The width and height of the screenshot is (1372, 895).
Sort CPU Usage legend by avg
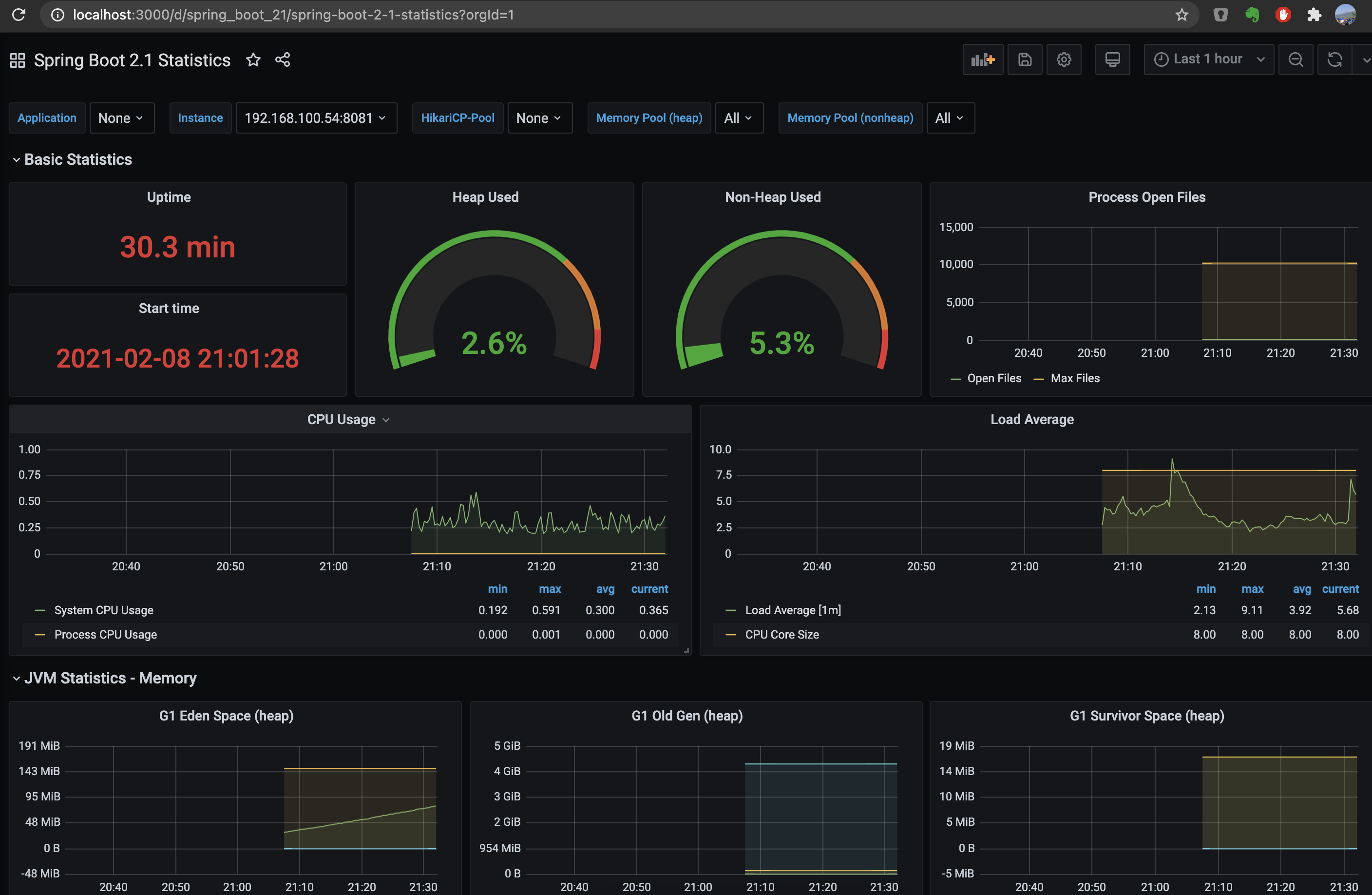[x=605, y=589]
